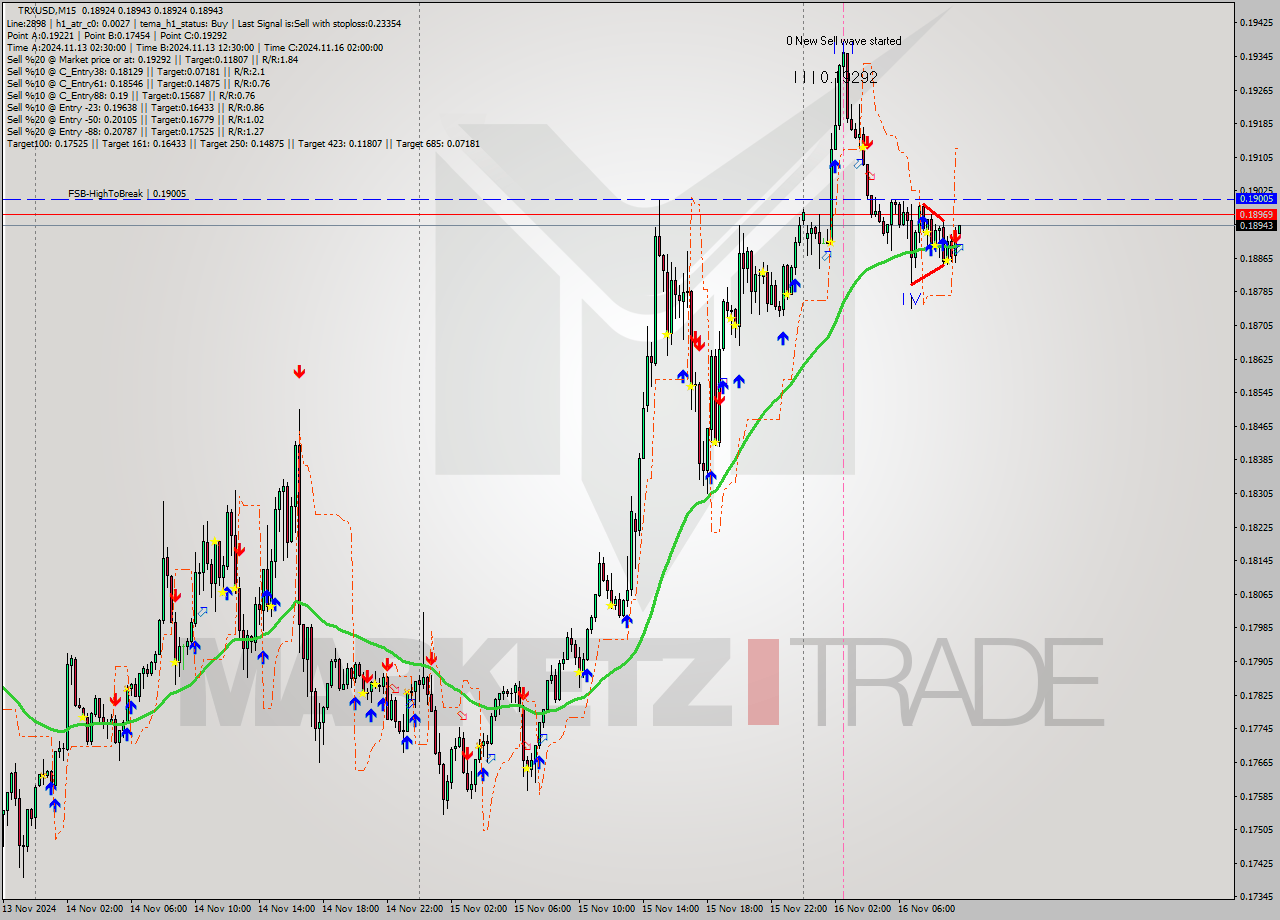Click the 0.17585 price axis label
The height and width of the screenshot is (920, 1280).
point(1256,796)
